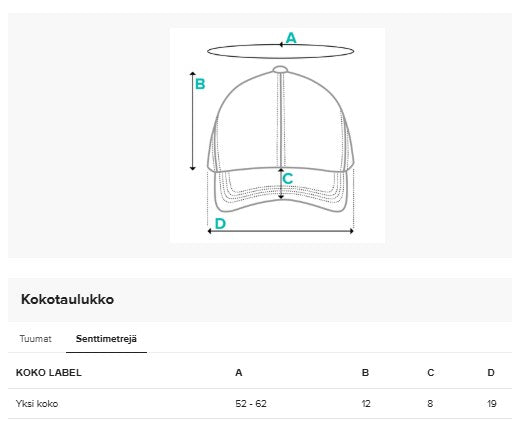
Task: Click the cap diagram image
Action: pos(278,135)
